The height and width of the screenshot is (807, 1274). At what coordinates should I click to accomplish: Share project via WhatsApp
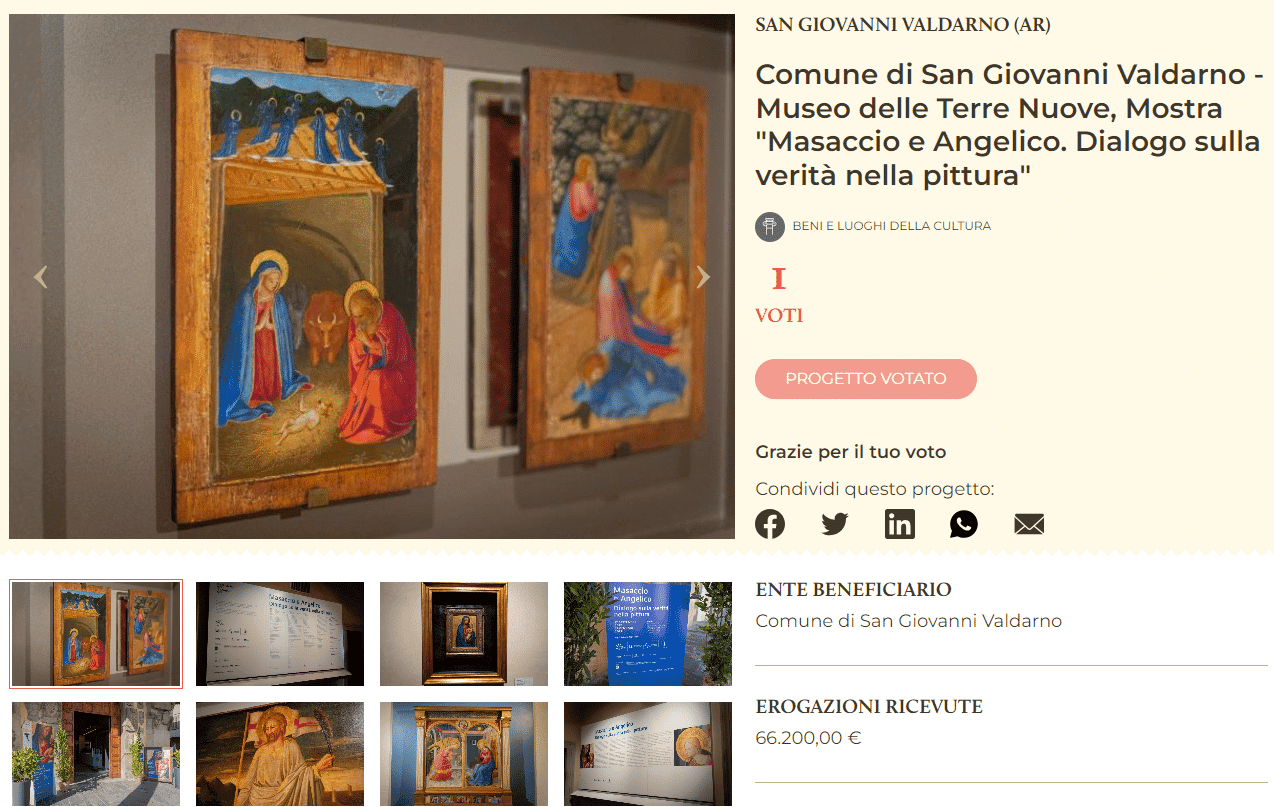[x=964, y=524]
